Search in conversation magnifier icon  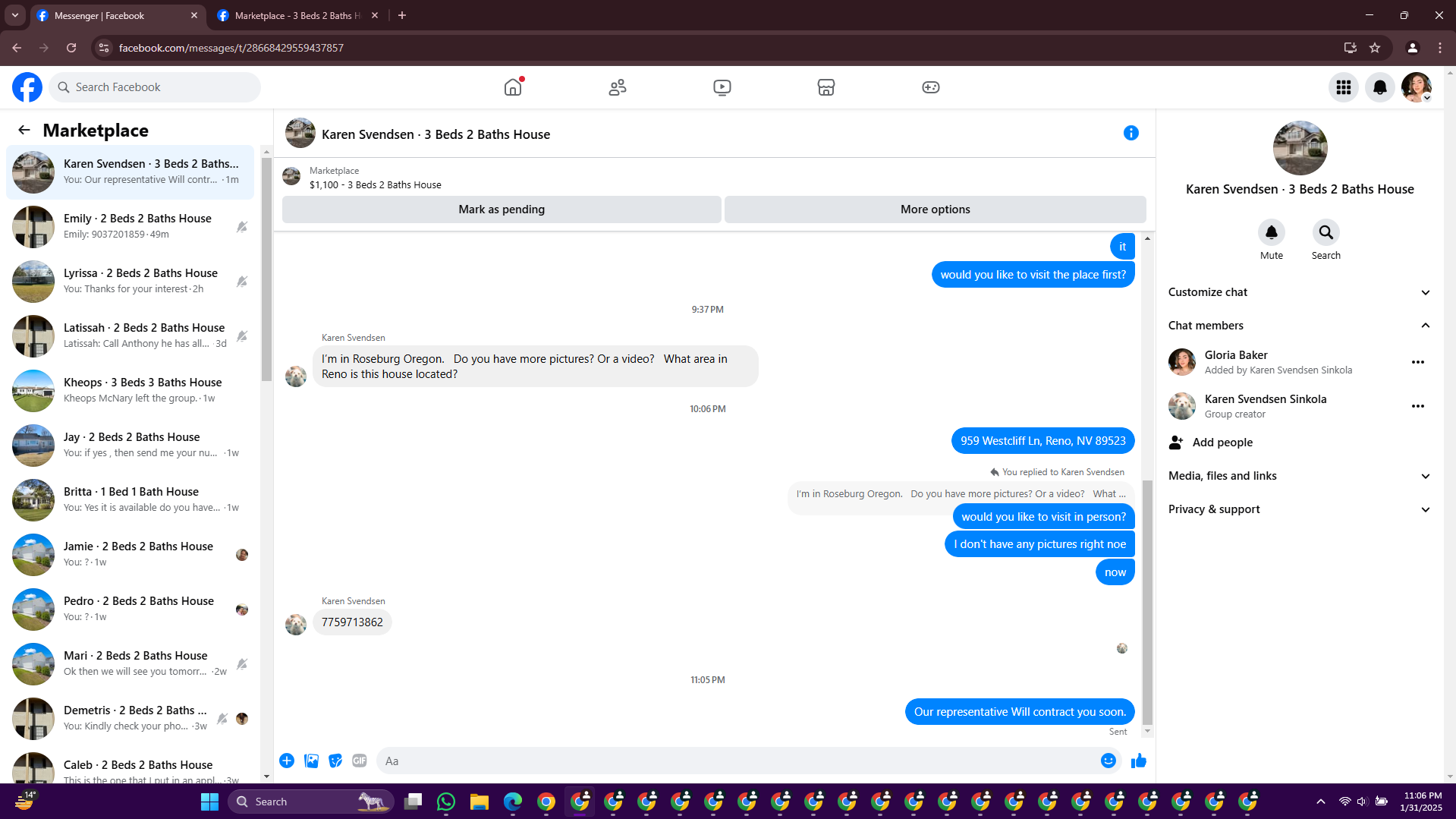1326,232
